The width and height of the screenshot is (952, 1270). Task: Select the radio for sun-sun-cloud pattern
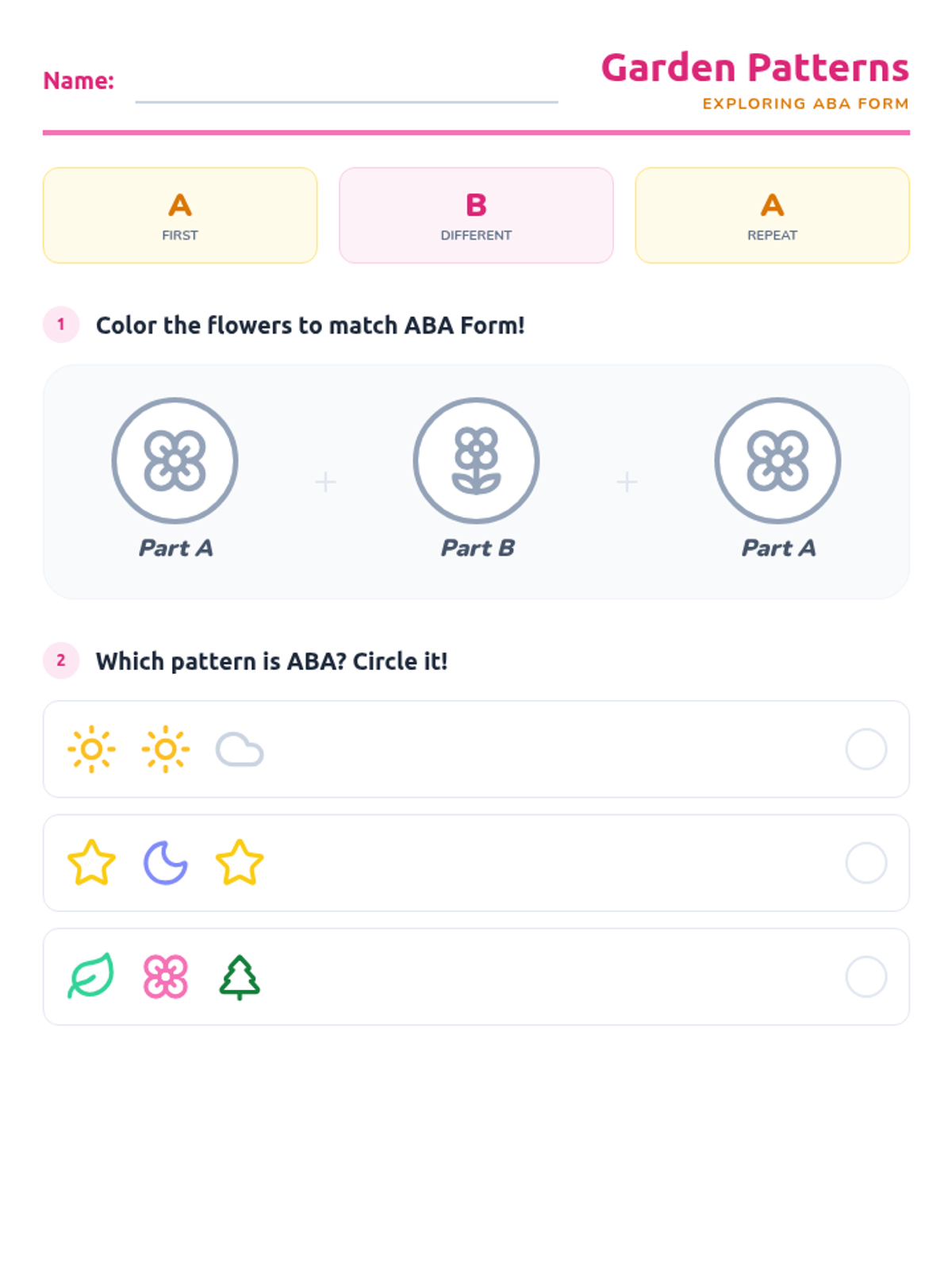click(866, 749)
